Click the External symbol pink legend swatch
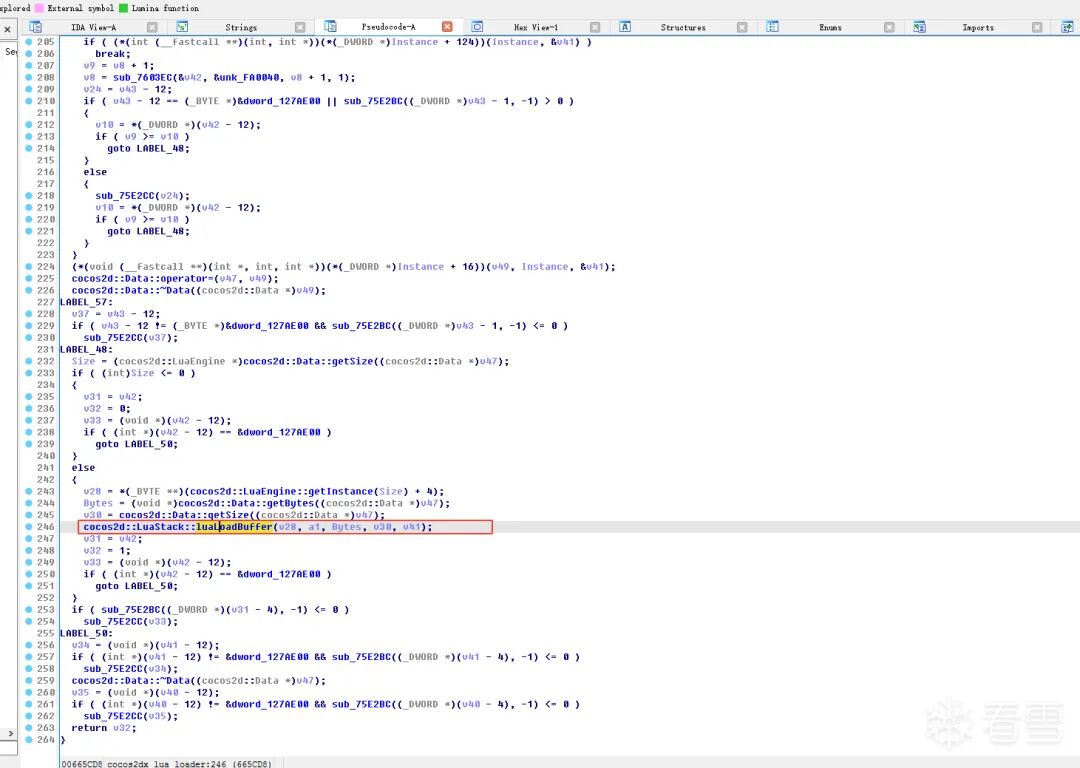Image resolution: width=1080 pixels, height=768 pixels. point(39,8)
